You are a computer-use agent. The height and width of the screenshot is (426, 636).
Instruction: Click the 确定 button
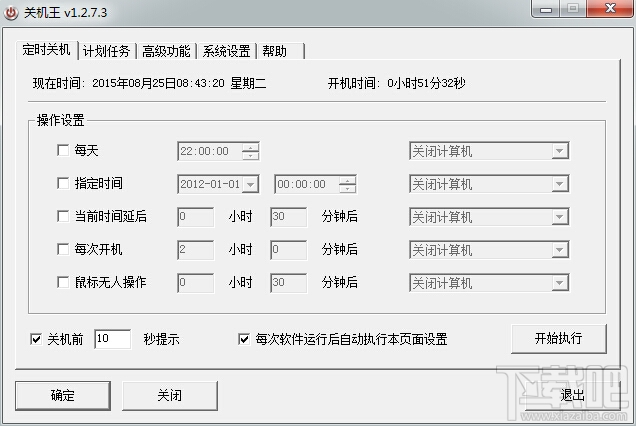pos(63,395)
